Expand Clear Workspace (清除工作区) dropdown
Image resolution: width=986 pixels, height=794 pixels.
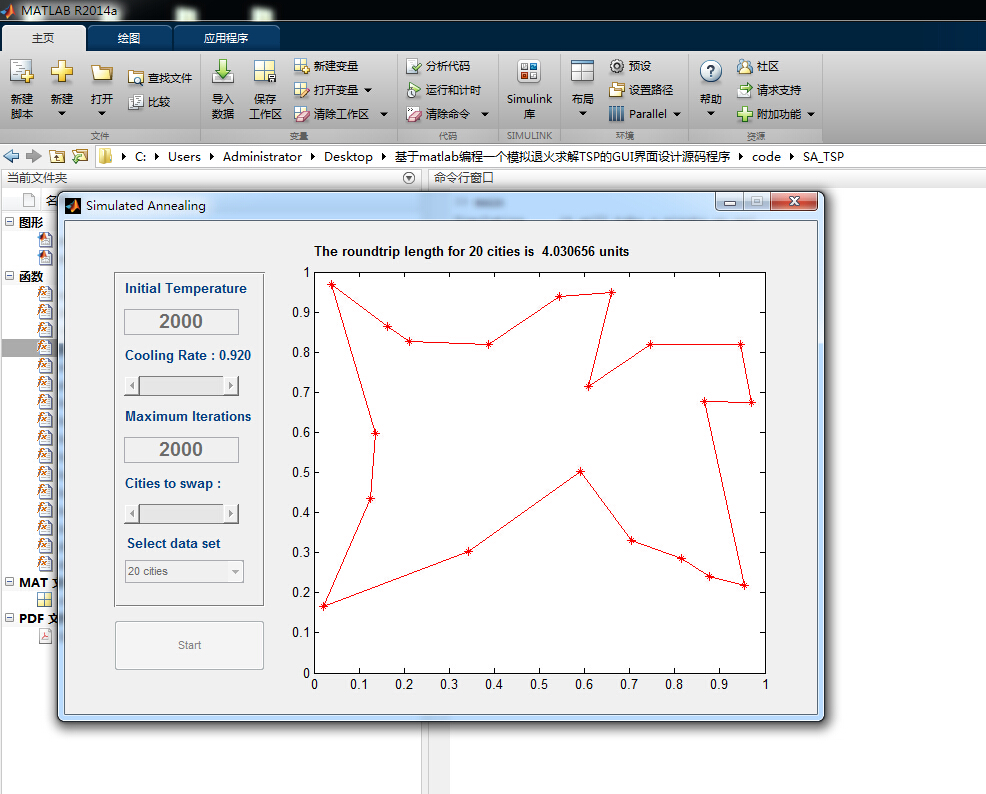(x=384, y=114)
